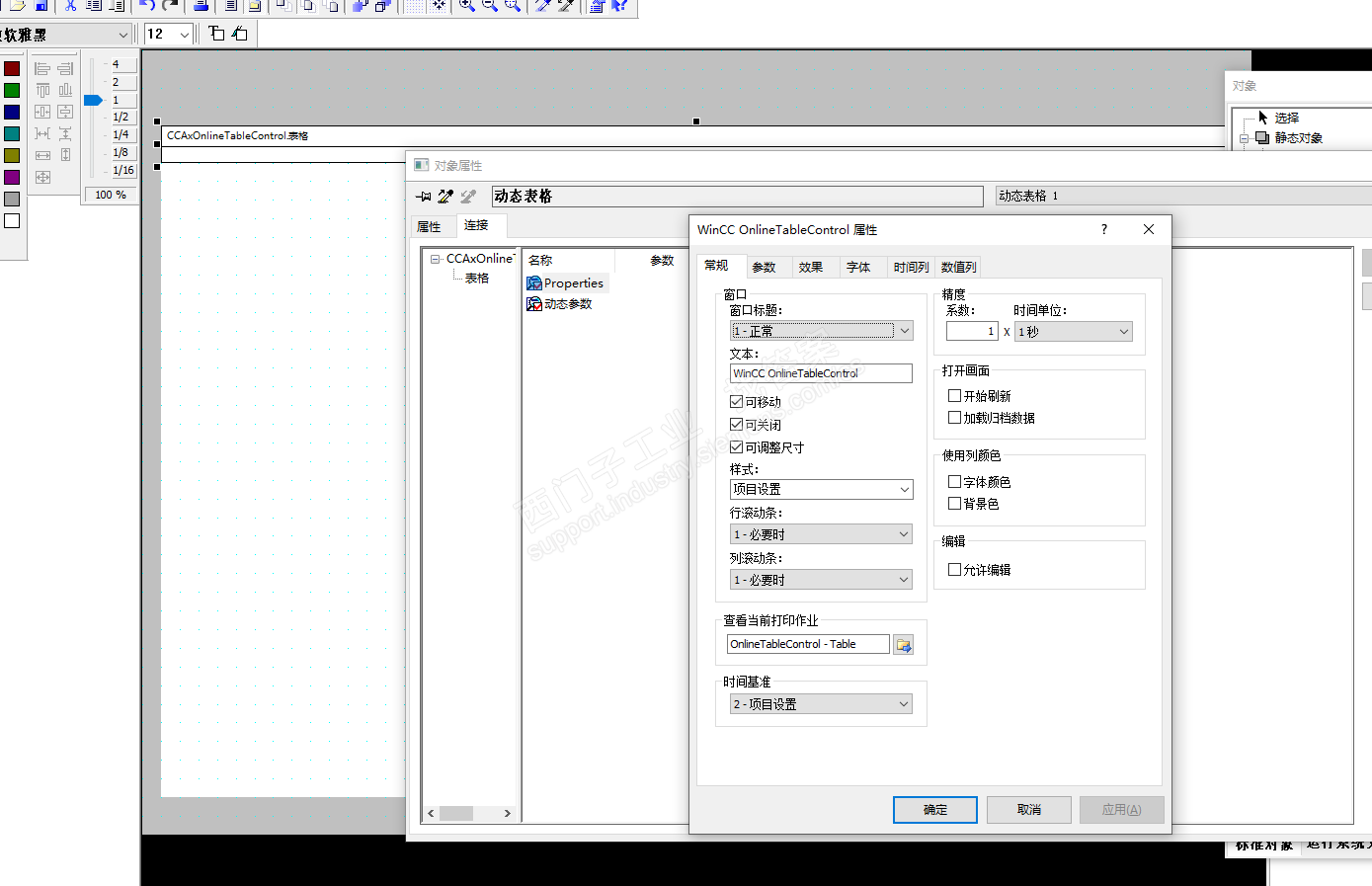Open the 时间单位 dropdown
Screen dimensions: 1372x886
coord(1074,332)
